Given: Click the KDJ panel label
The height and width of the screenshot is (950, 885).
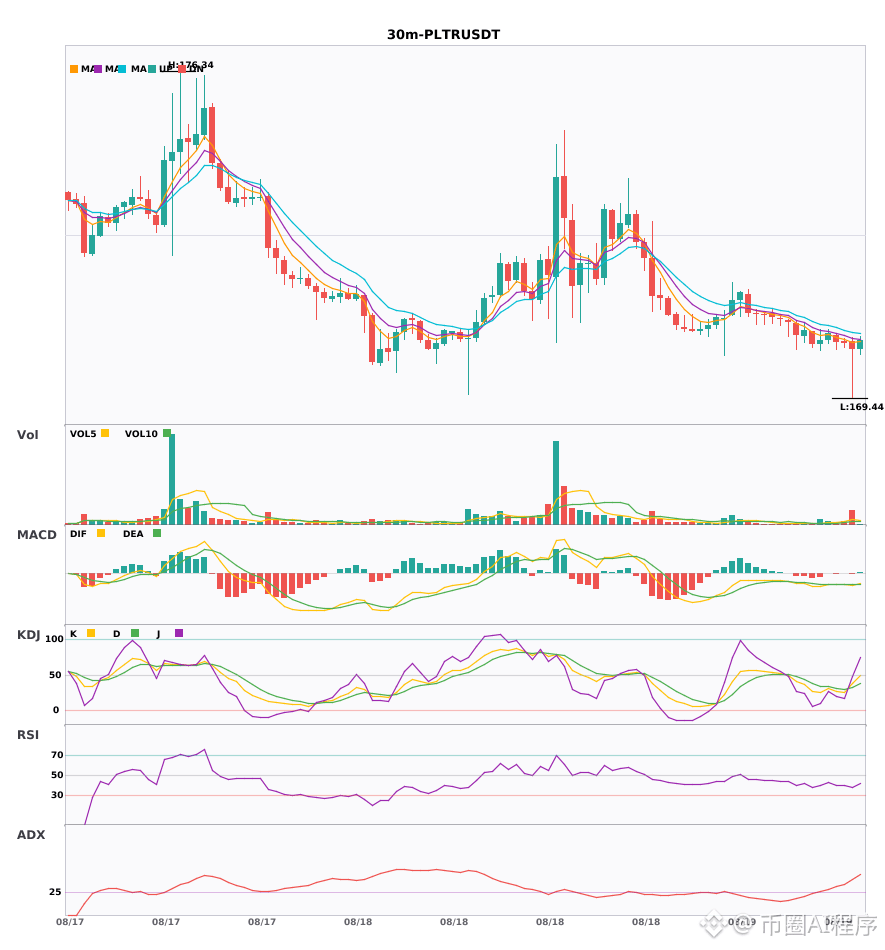Looking at the screenshot, I should coord(28,634).
